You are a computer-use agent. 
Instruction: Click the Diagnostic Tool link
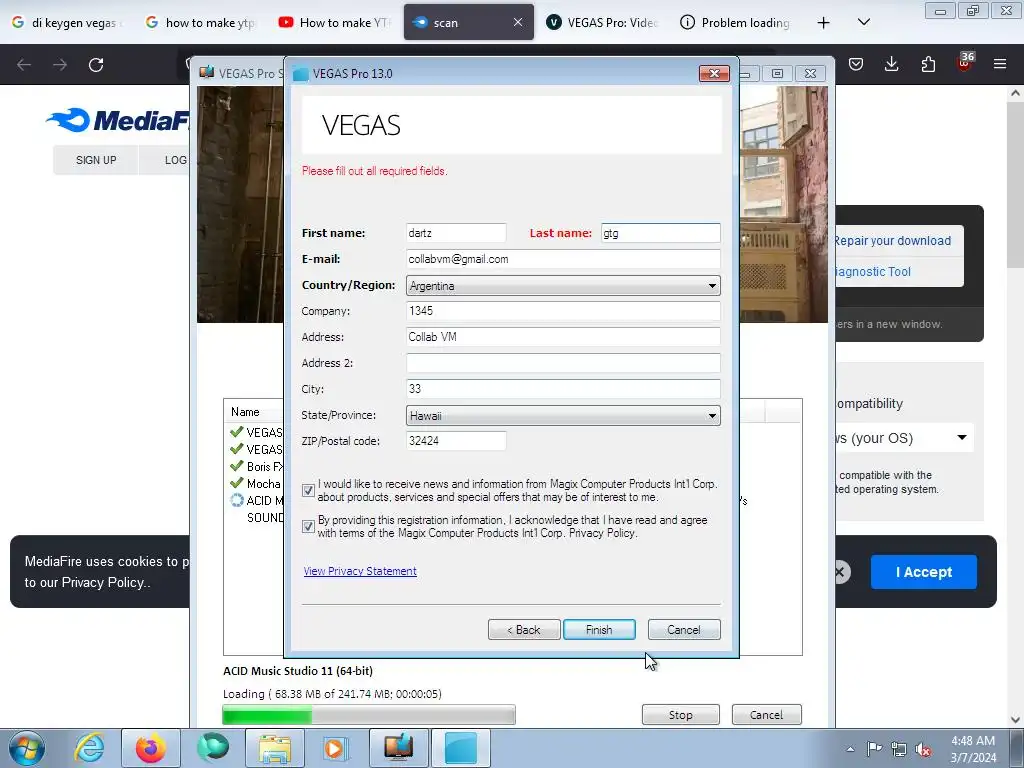click(x=873, y=272)
